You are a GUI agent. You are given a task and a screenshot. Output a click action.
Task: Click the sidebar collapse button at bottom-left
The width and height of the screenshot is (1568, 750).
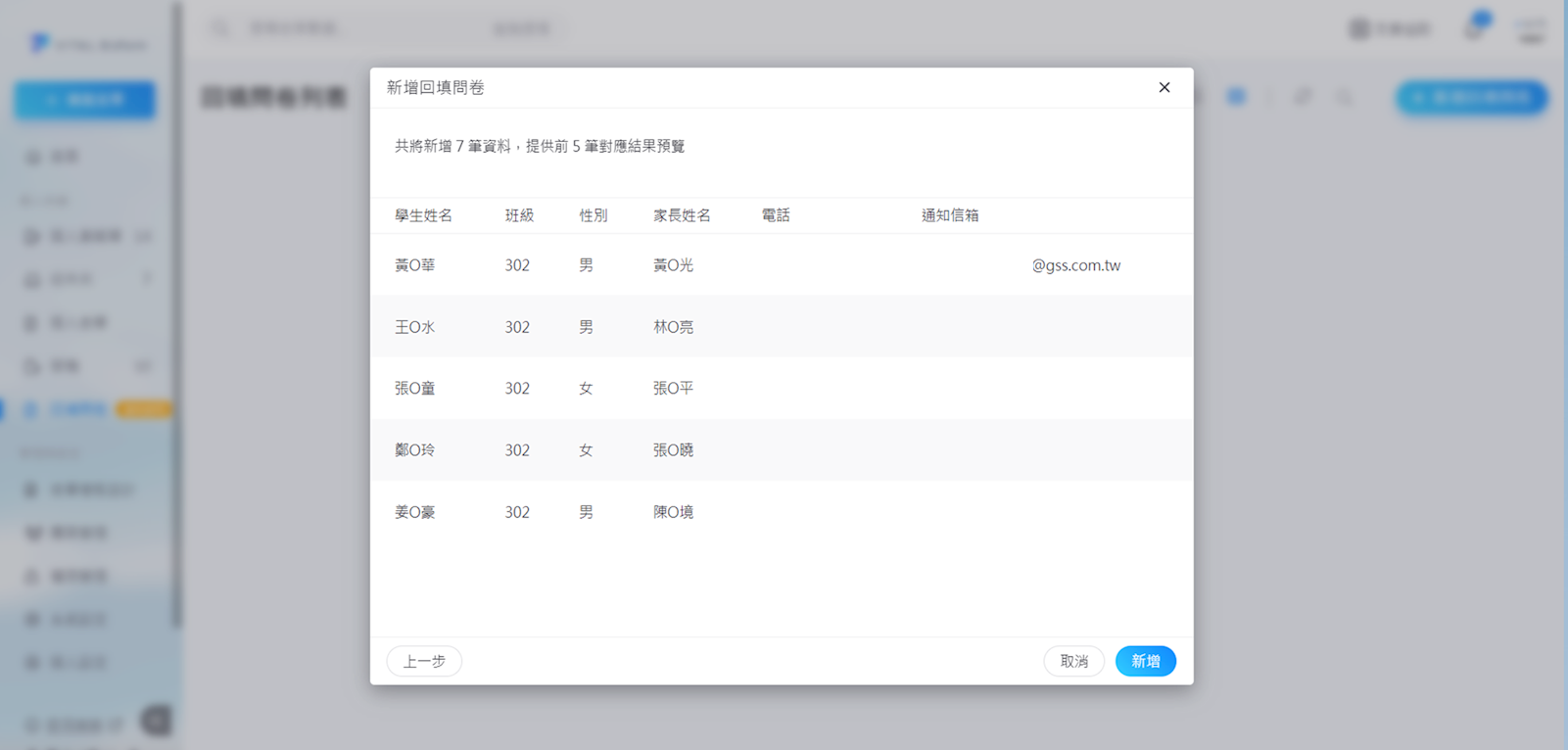click(156, 722)
